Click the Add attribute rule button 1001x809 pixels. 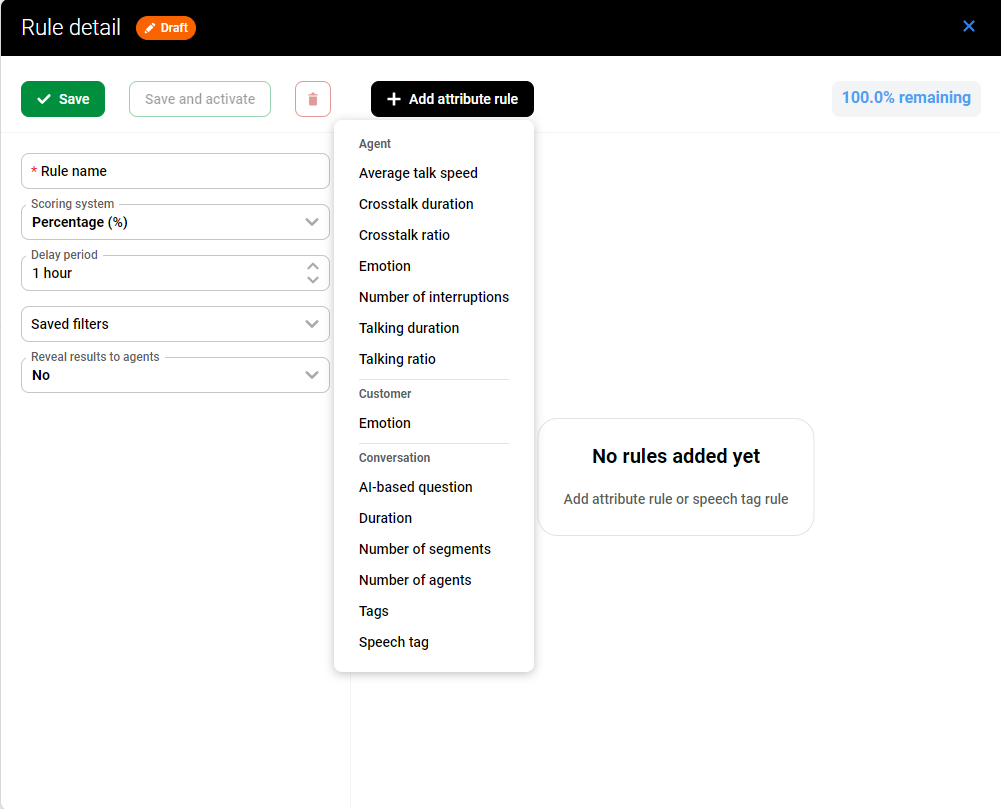[x=452, y=99]
